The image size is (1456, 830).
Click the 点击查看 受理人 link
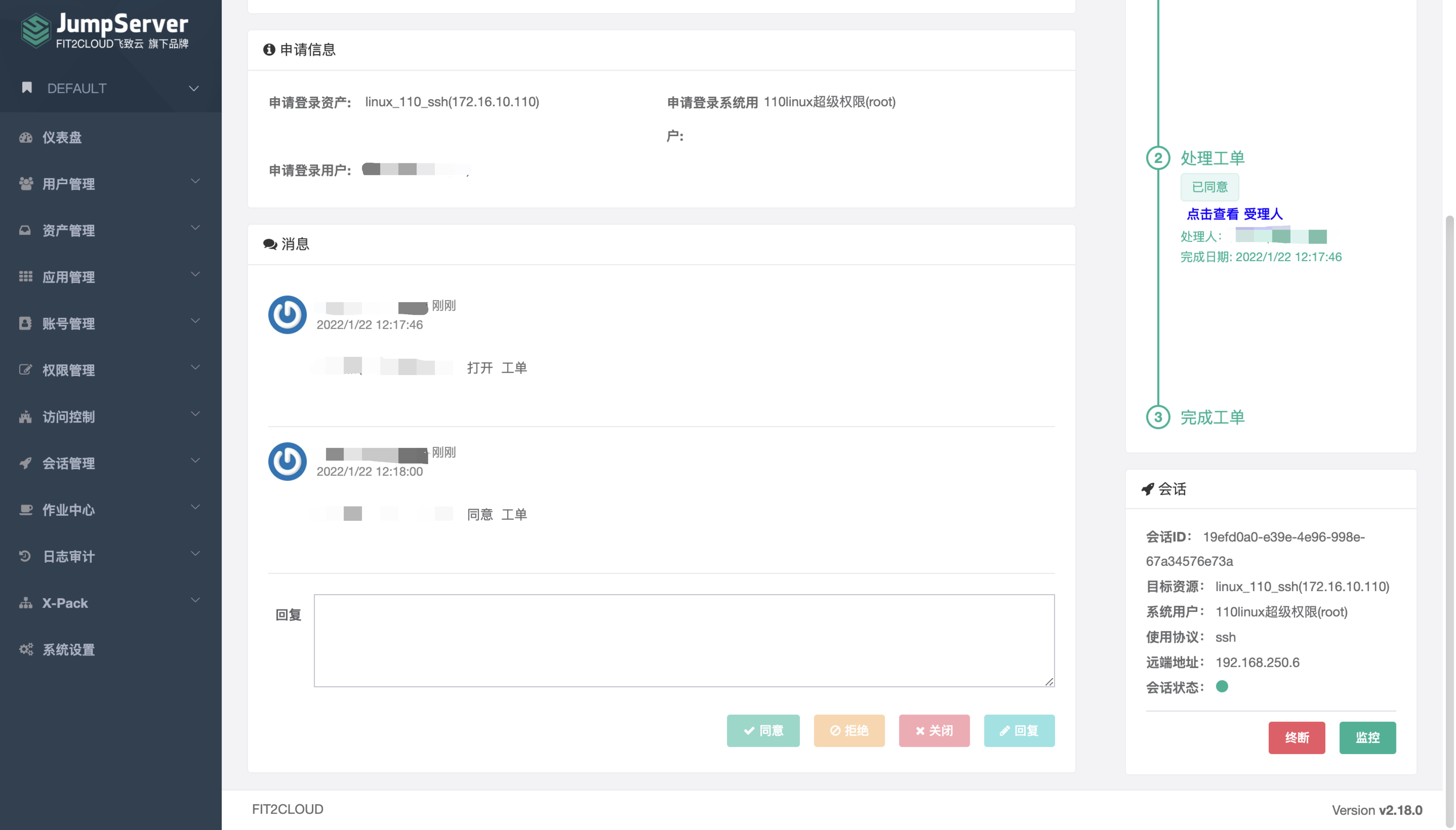point(1234,215)
